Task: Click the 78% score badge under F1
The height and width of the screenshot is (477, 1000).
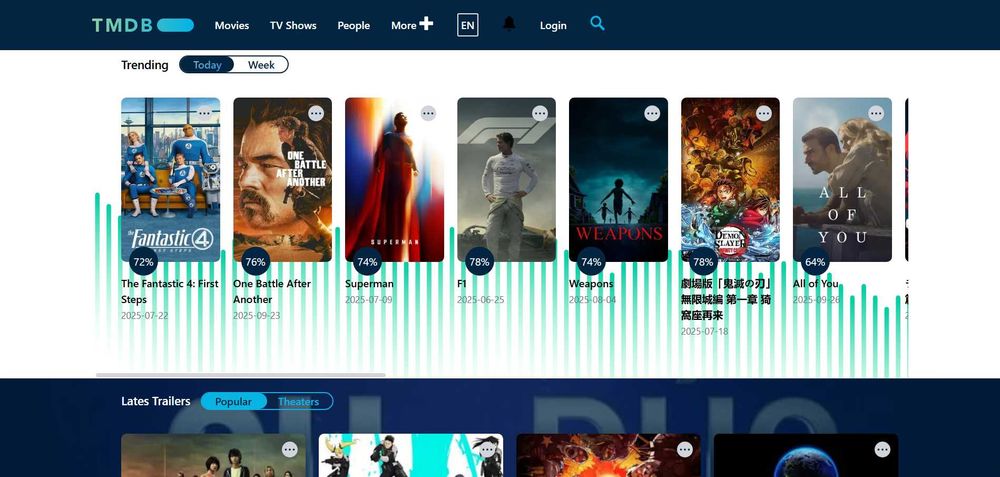Action: [479, 261]
